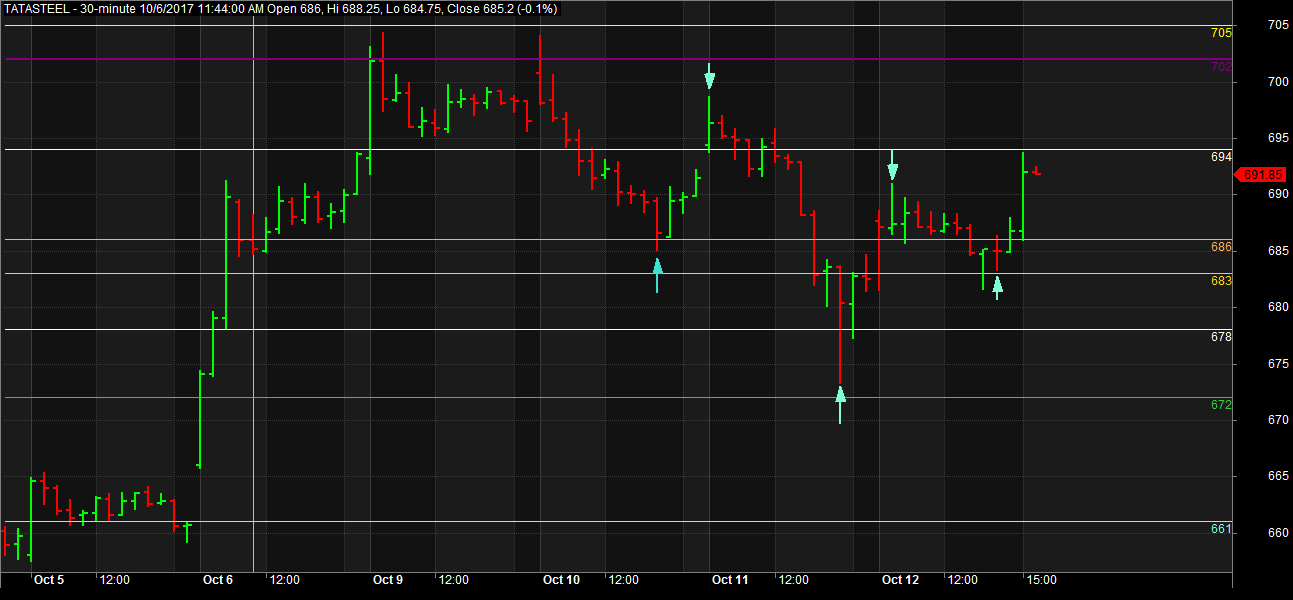The width and height of the screenshot is (1293, 600).
Task: Click the Oct 5 date label
Action: tap(48, 580)
